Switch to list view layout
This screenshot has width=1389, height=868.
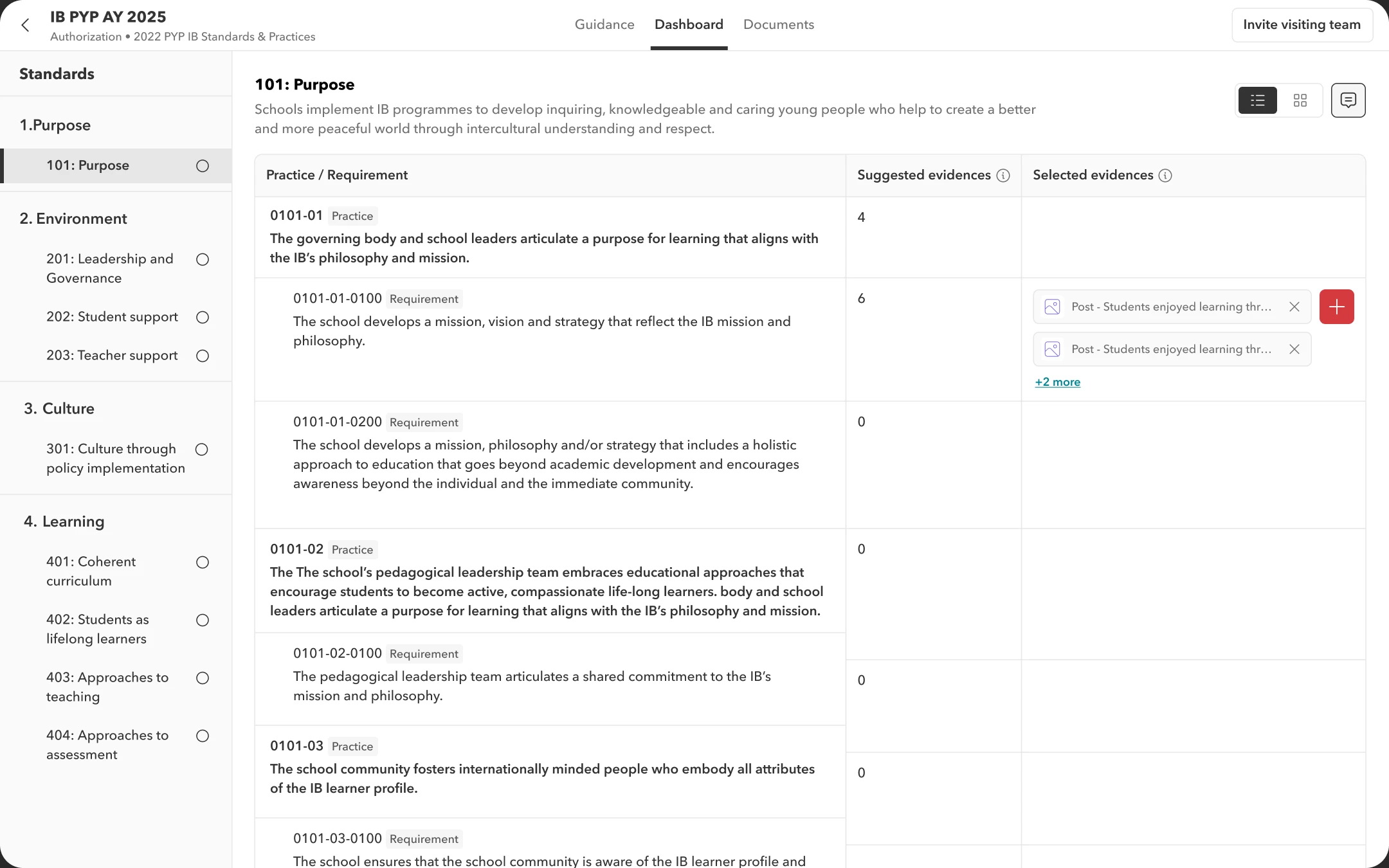coord(1257,100)
